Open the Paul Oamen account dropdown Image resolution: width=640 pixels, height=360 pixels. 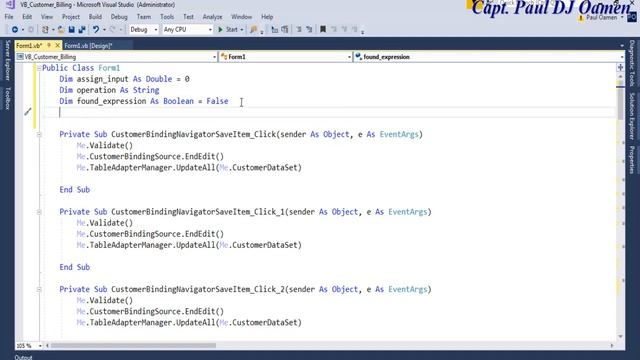click(622, 18)
